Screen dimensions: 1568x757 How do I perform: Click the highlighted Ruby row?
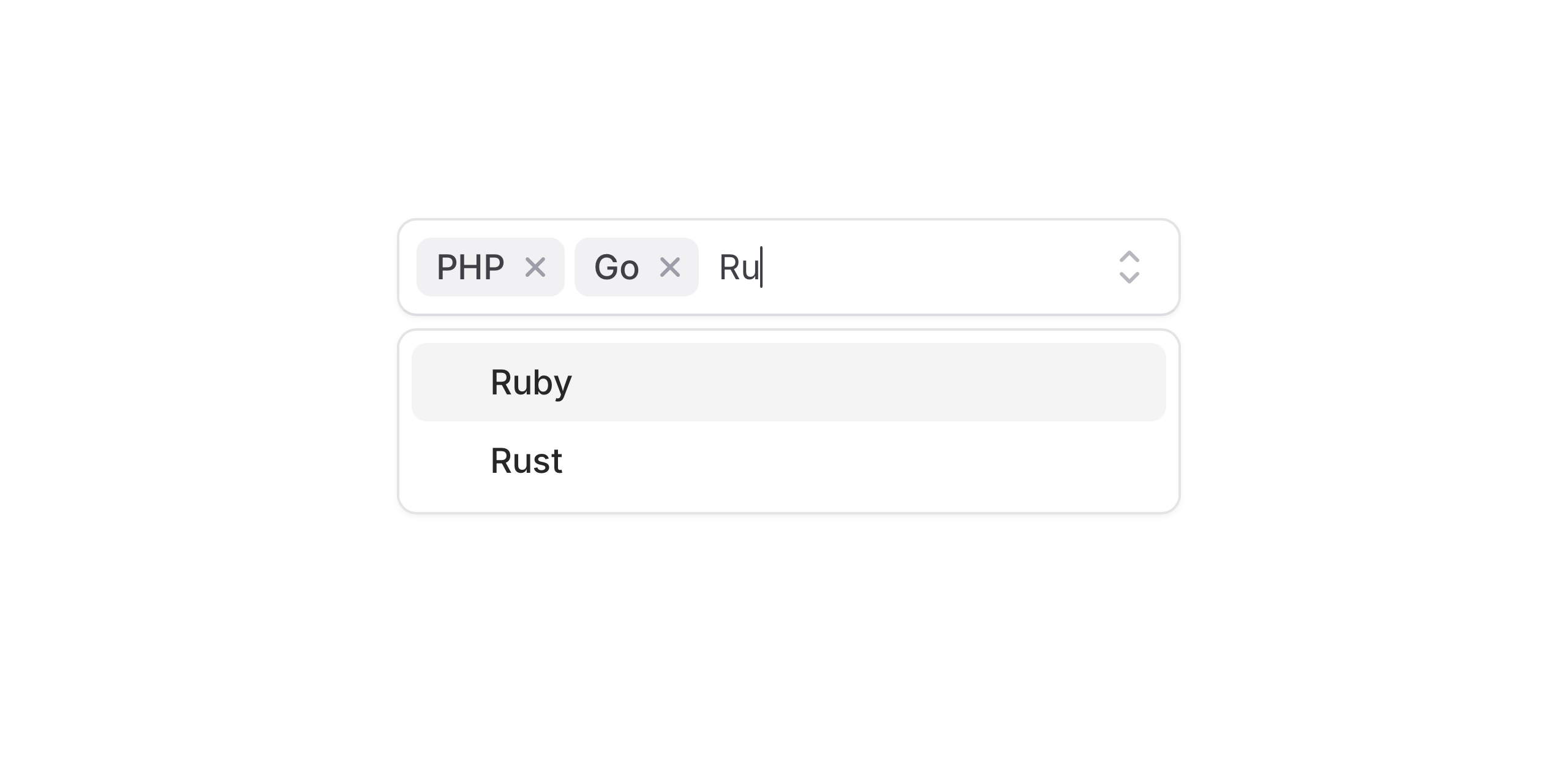(788, 382)
